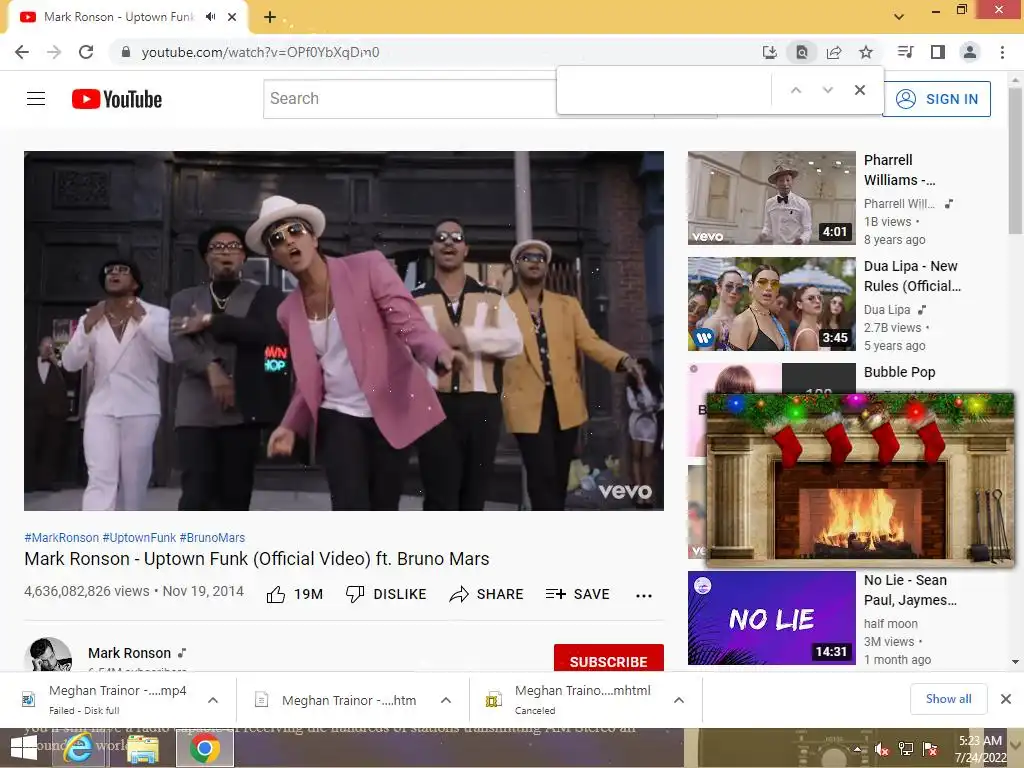The width and height of the screenshot is (1024, 768).
Task: Expand options for Meghan Trainor mp4 download
Action: point(213,700)
